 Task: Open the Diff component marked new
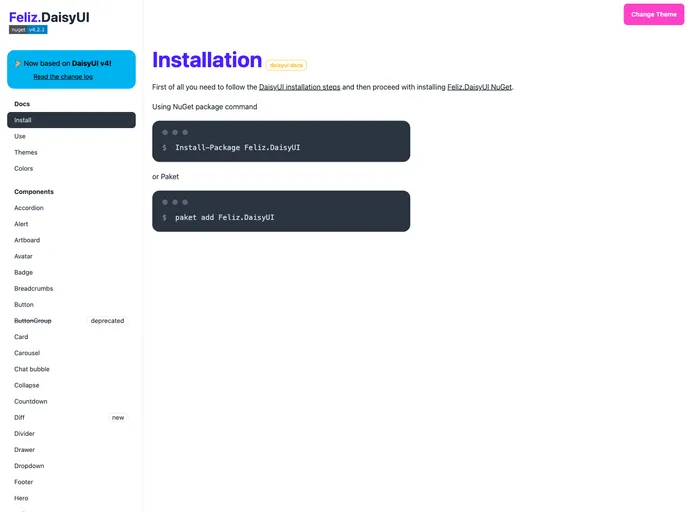20,417
